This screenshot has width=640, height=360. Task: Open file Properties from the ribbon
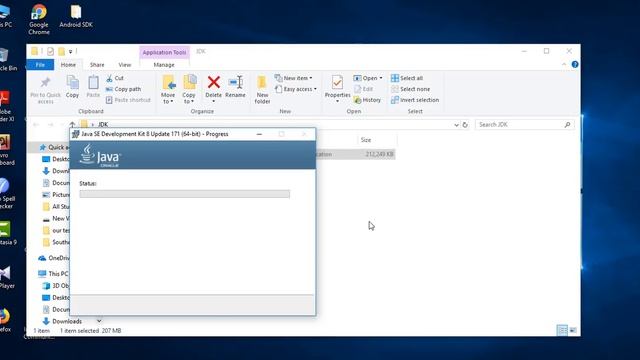[x=337, y=89]
